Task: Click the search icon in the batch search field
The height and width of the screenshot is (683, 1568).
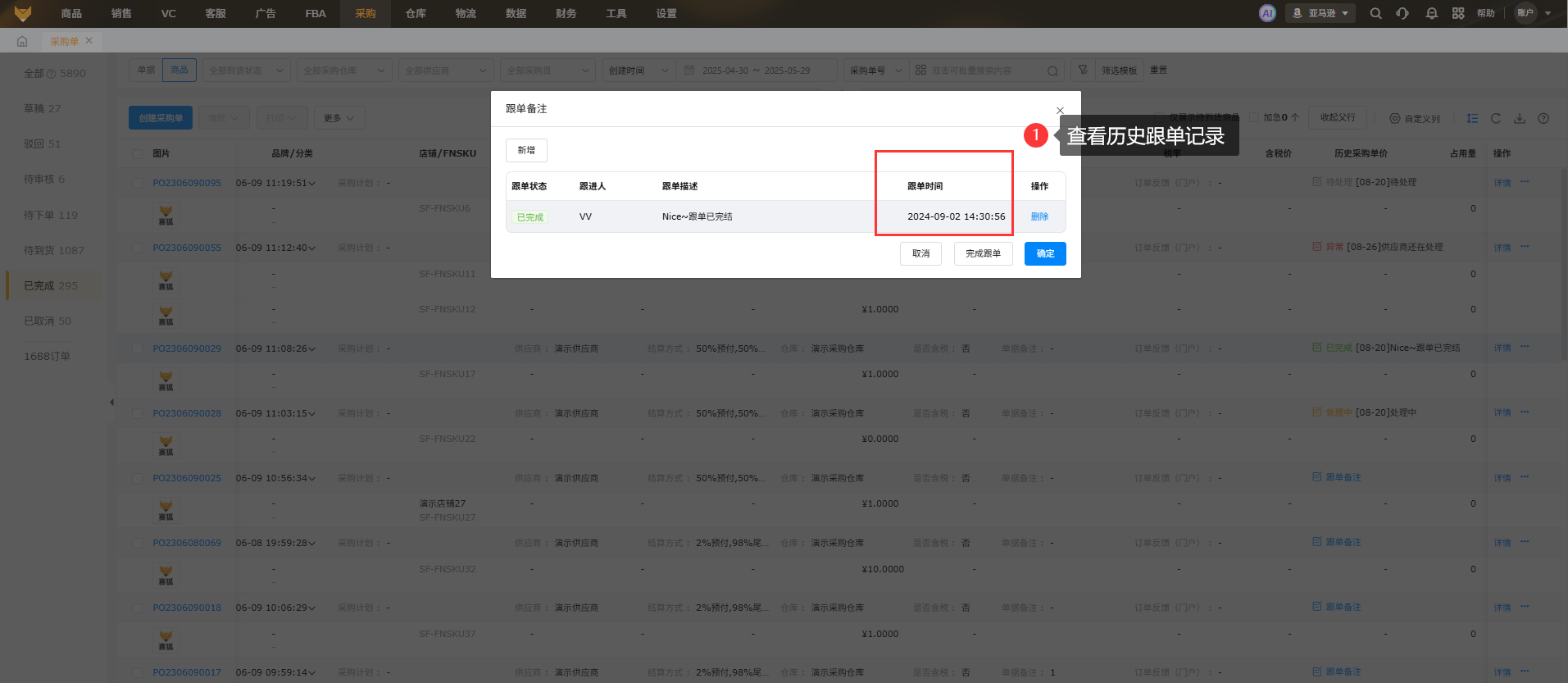Action: [1052, 71]
